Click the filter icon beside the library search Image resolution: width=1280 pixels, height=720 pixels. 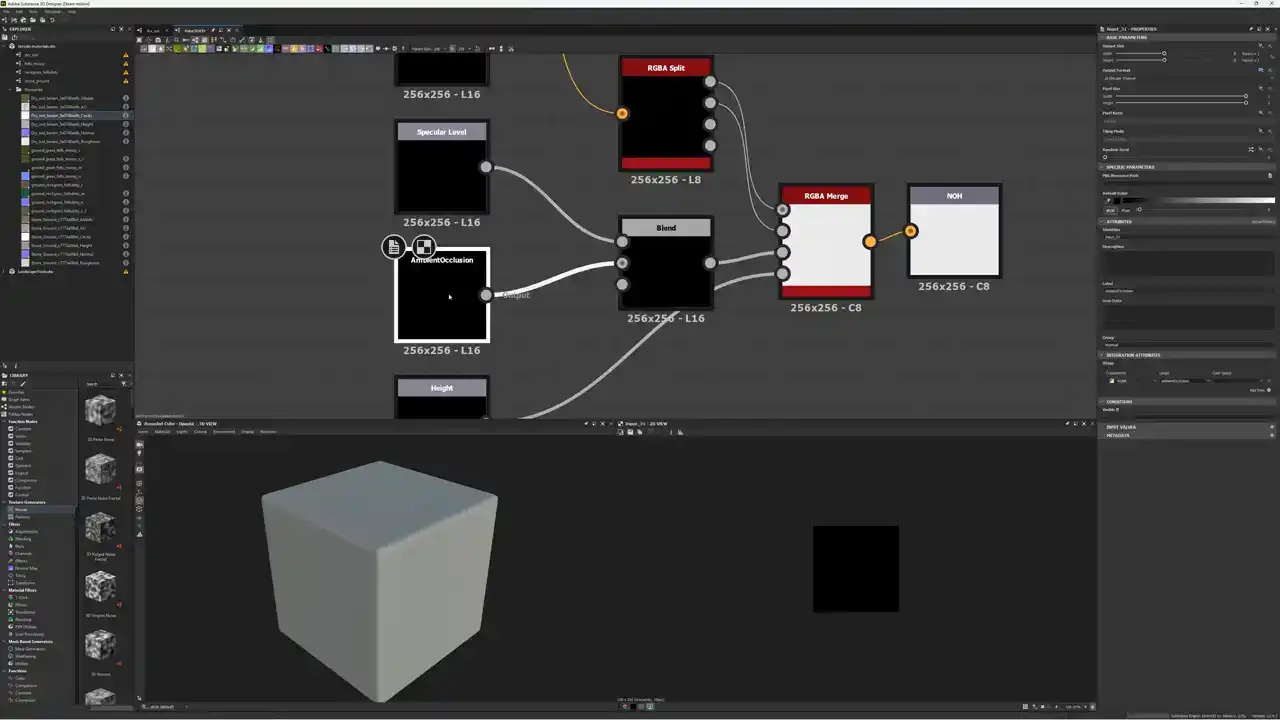pyautogui.click(x=124, y=384)
